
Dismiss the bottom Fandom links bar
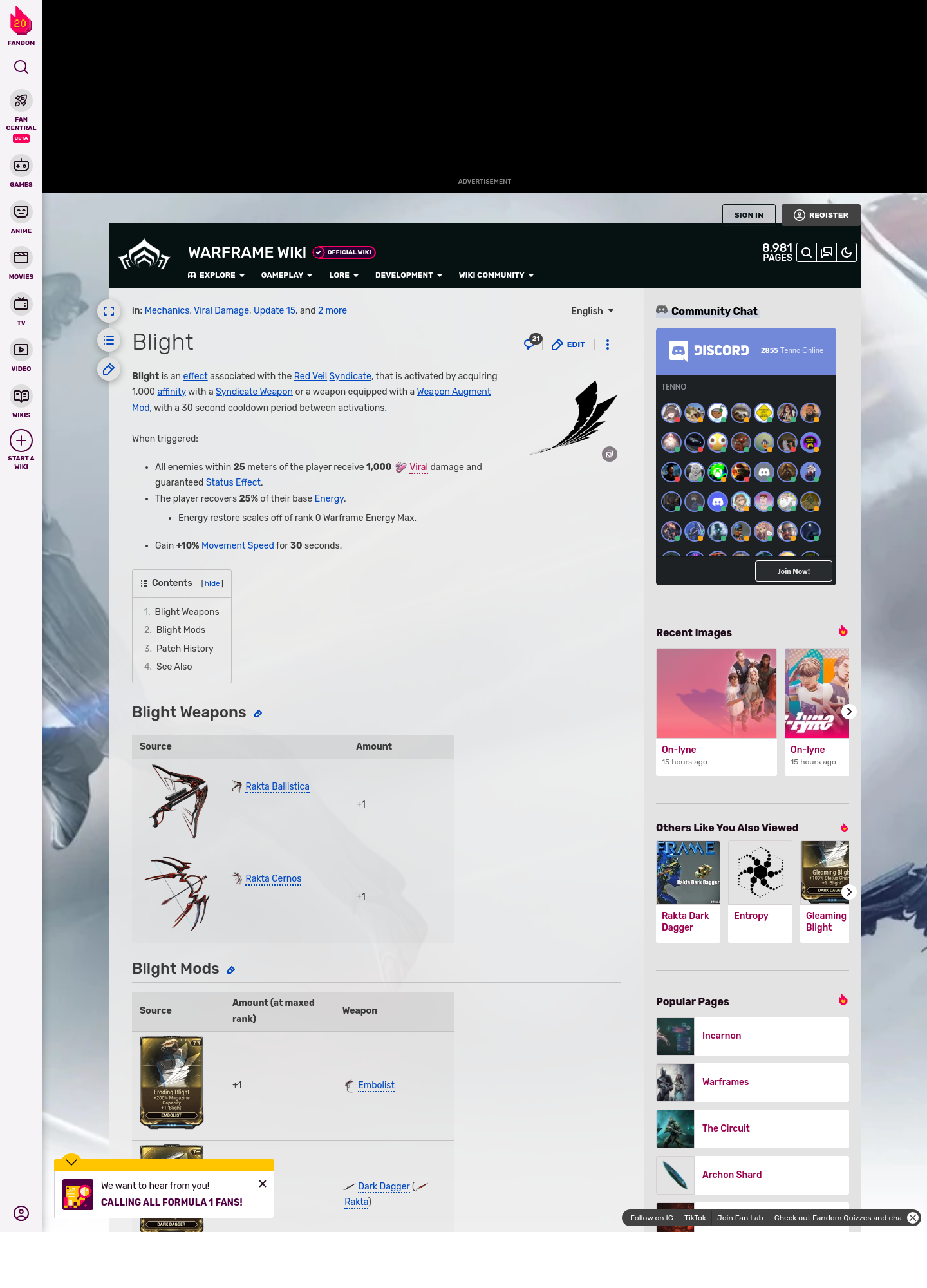913,1218
